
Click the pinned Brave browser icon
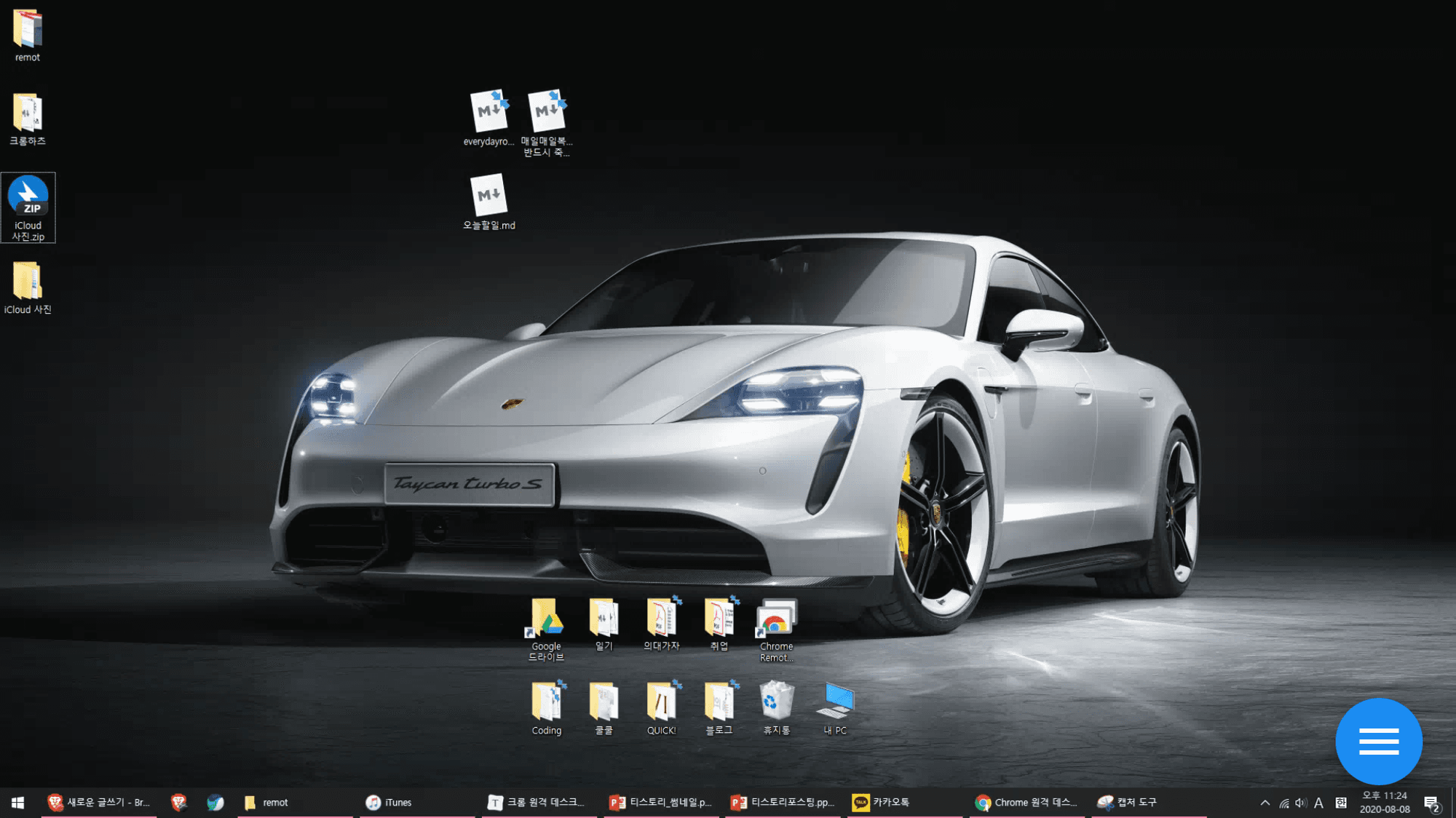[x=179, y=802]
